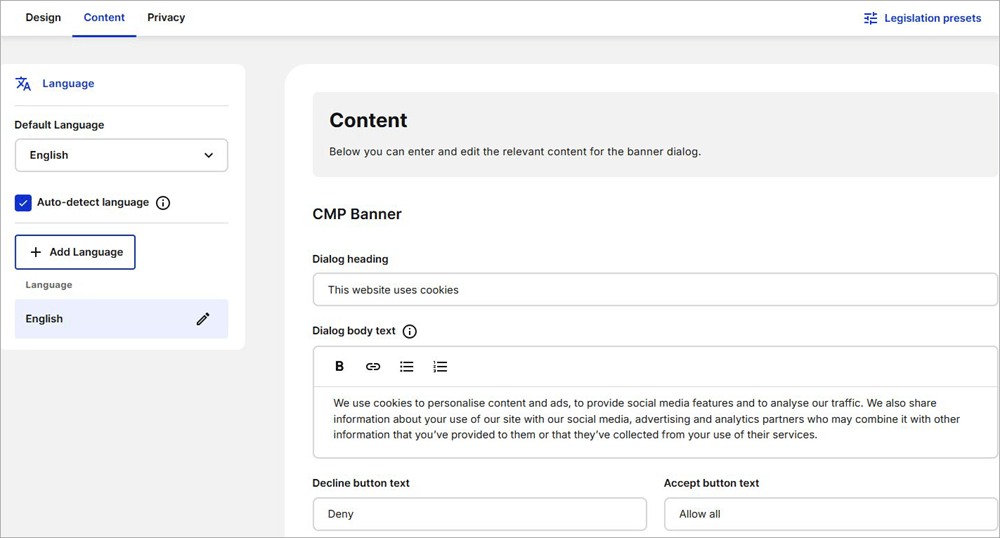1000x538 pixels.
Task: Click the plus icon on Add Language
Action: pos(36,252)
